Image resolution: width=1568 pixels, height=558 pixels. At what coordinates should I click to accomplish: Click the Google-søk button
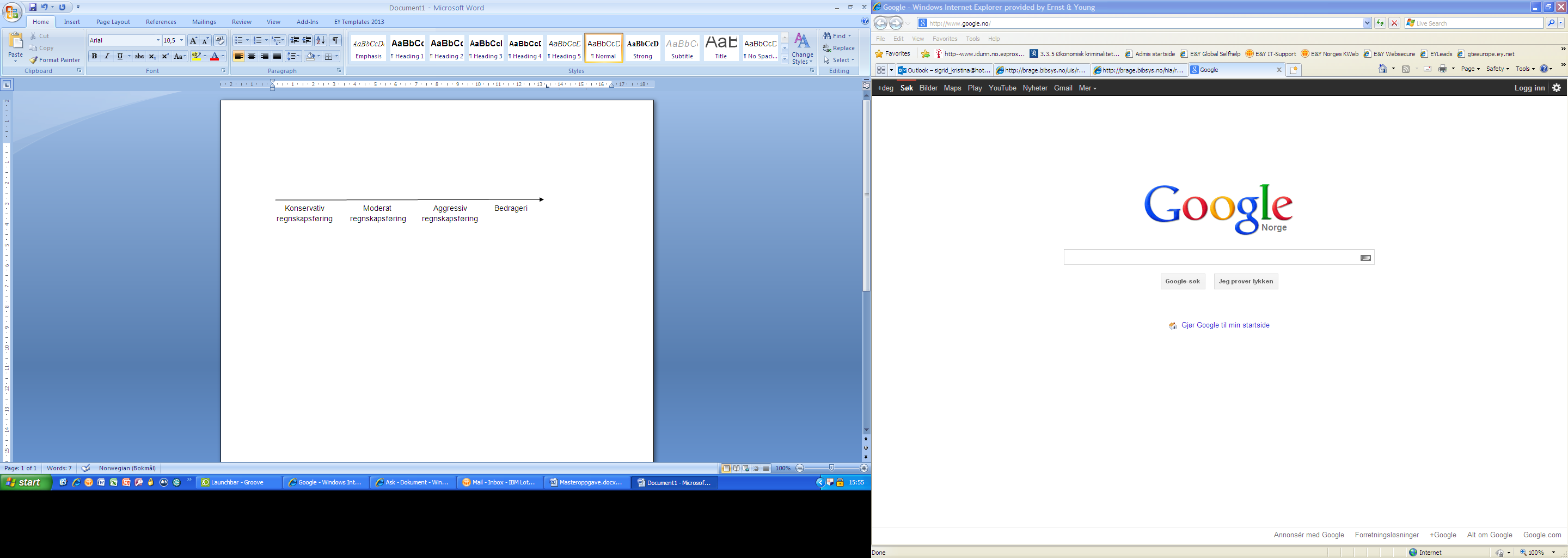click(1182, 281)
